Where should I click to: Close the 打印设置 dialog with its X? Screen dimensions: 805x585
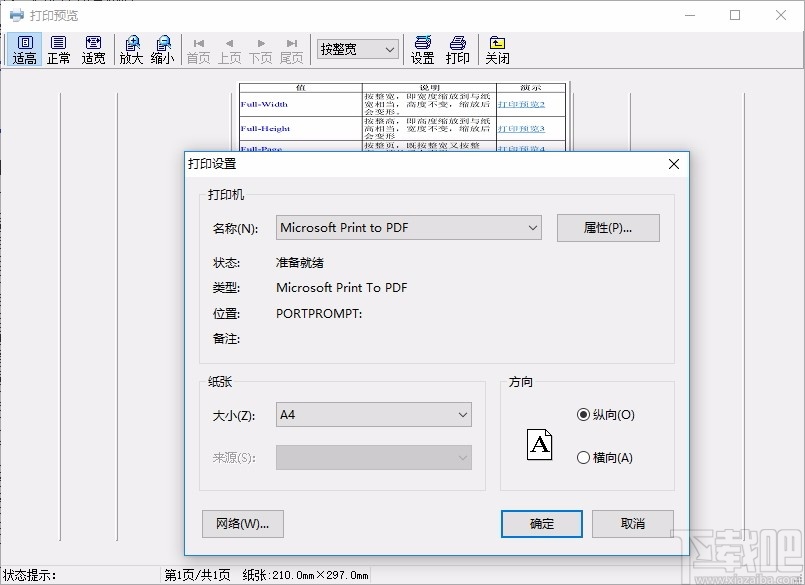point(673,165)
